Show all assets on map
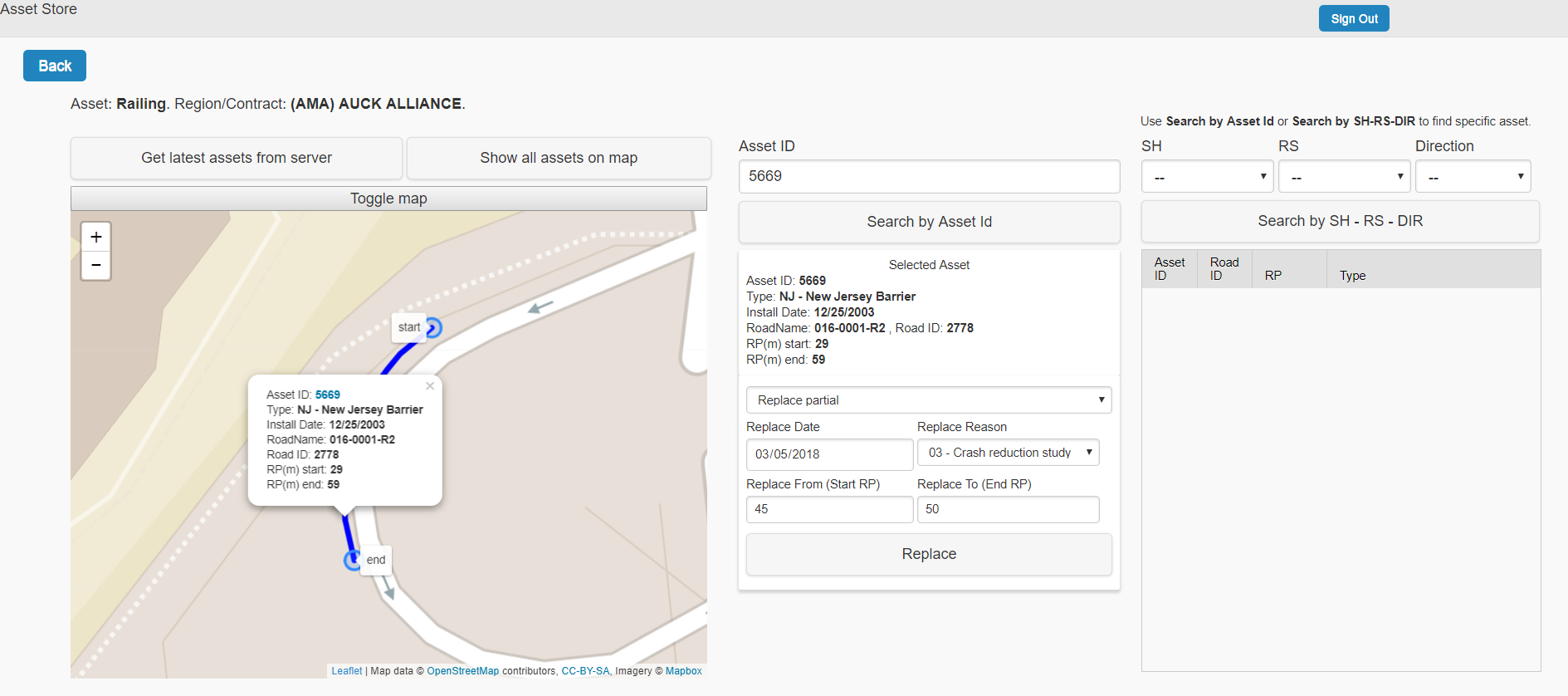The height and width of the screenshot is (696, 1568). [x=559, y=158]
